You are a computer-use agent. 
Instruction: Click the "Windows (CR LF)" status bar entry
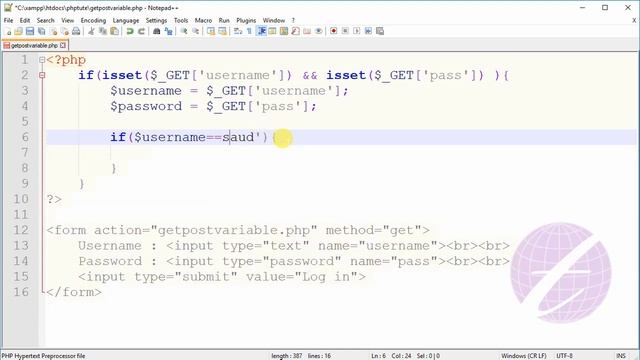coord(524,356)
